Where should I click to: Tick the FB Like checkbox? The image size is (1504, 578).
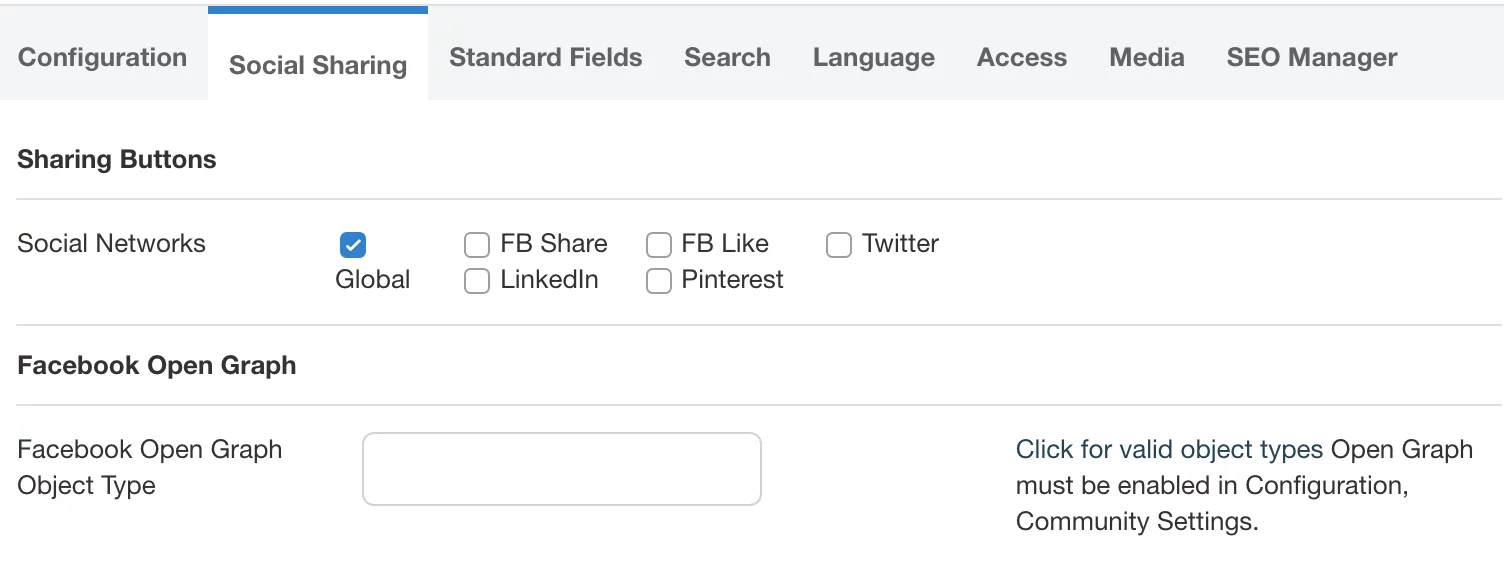tap(658, 245)
